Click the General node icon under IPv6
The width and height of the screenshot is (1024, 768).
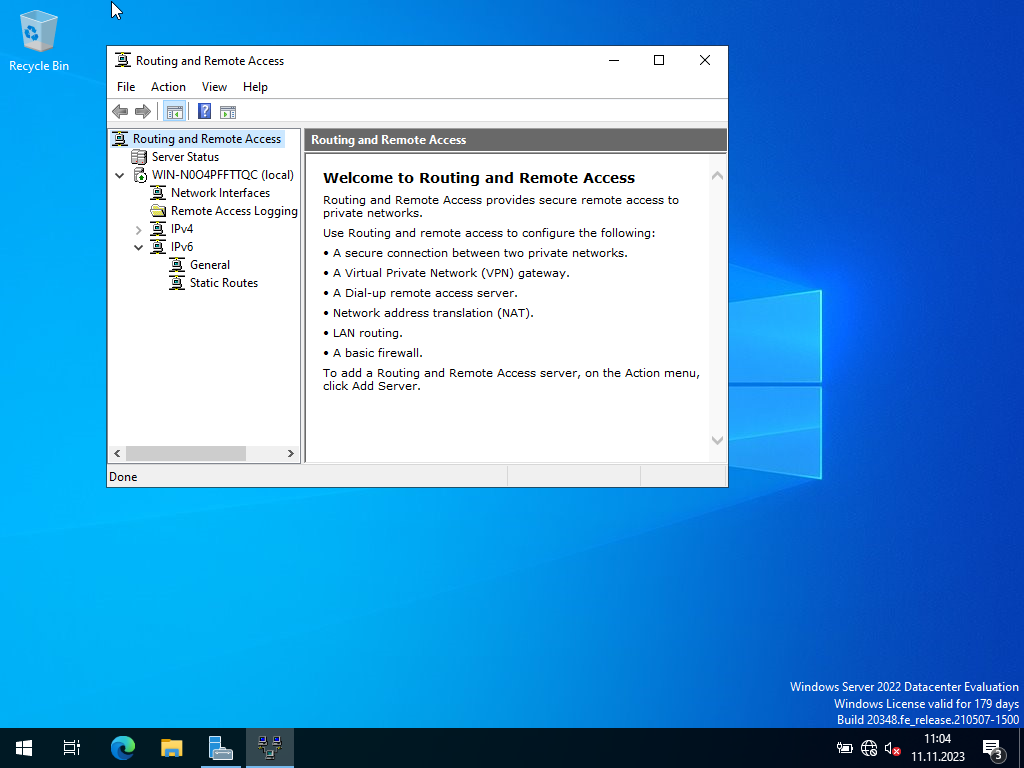point(177,264)
